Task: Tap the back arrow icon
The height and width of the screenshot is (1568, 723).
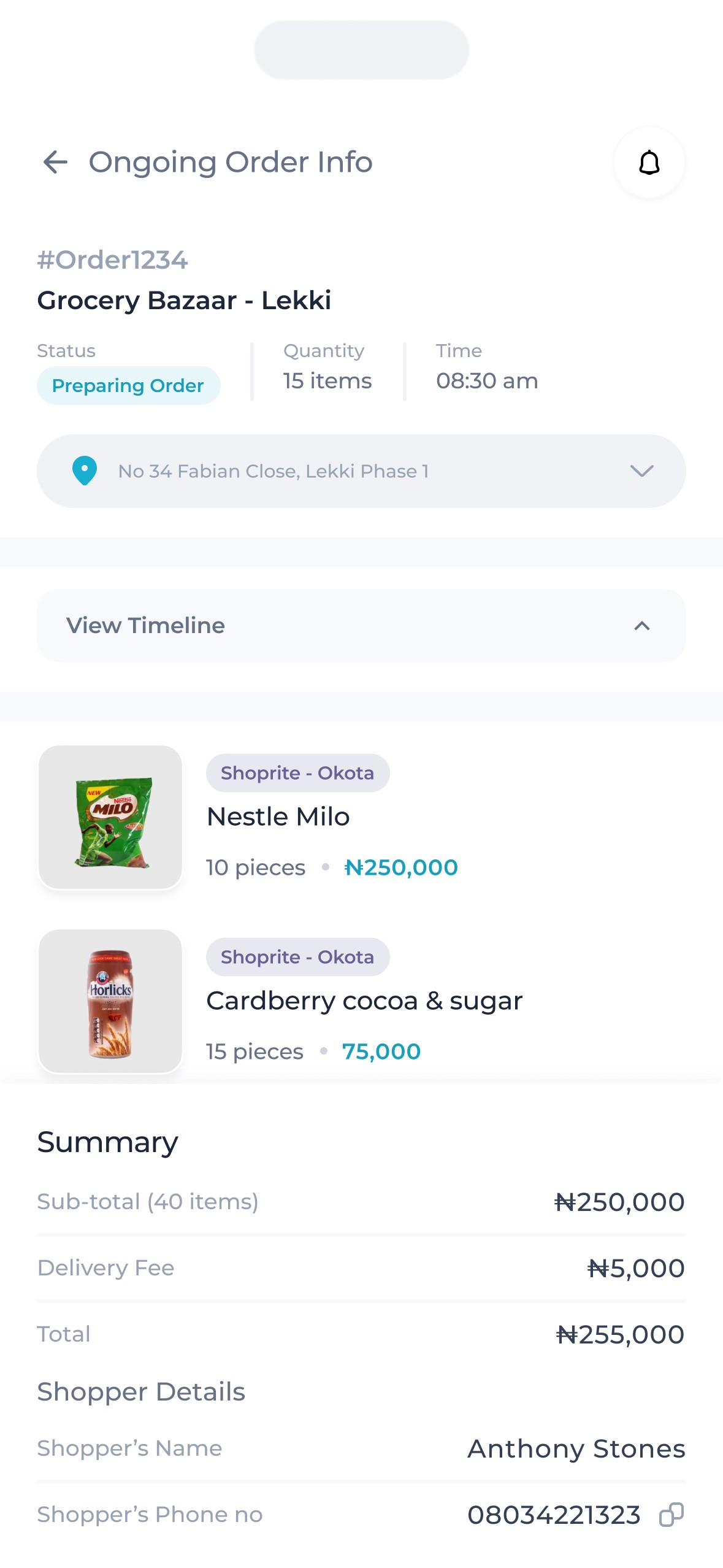Action: pyautogui.click(x=55, y=163)
